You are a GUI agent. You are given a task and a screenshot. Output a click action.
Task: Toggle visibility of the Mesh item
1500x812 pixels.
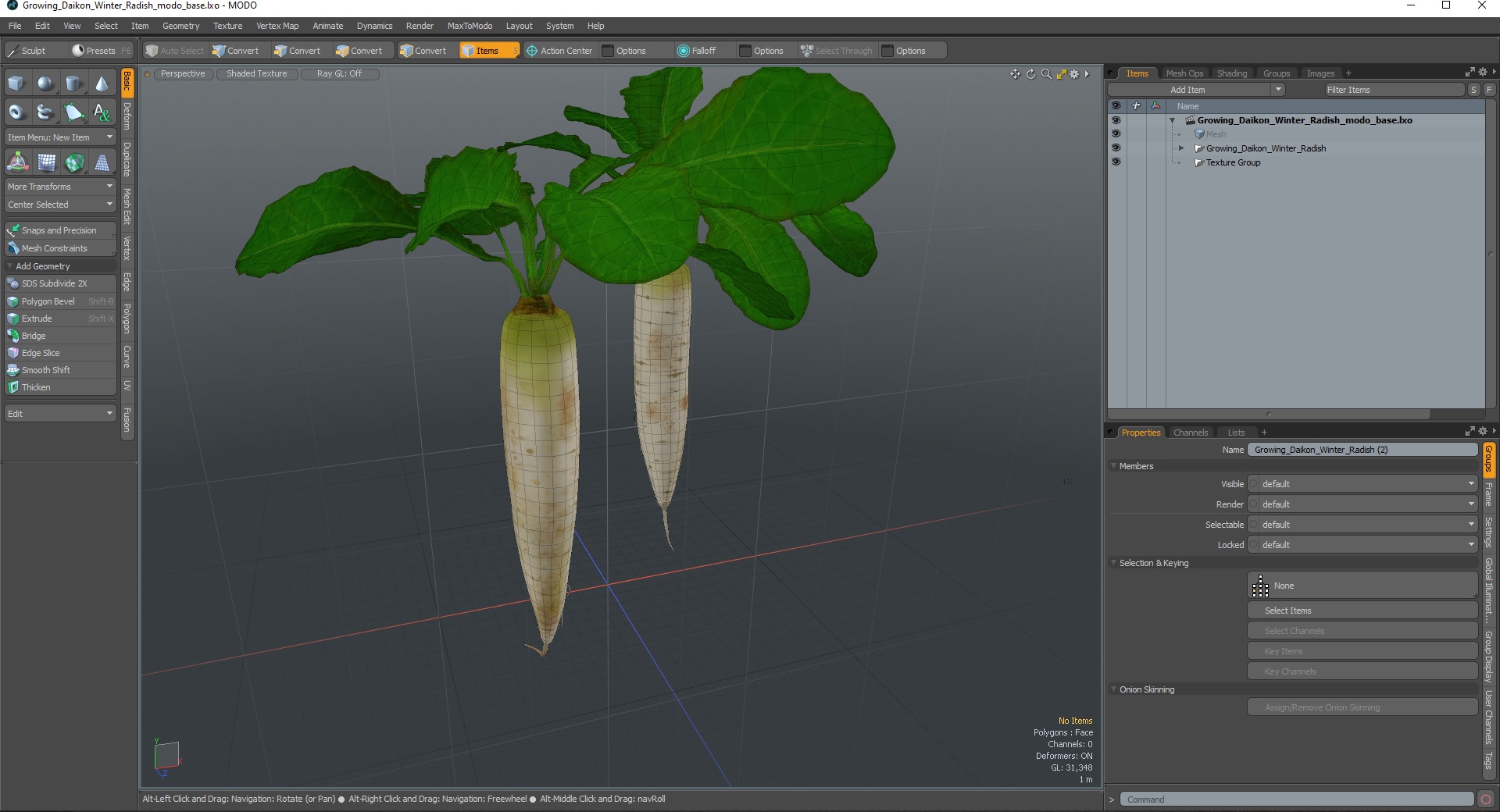click(x=1116, y=134)
